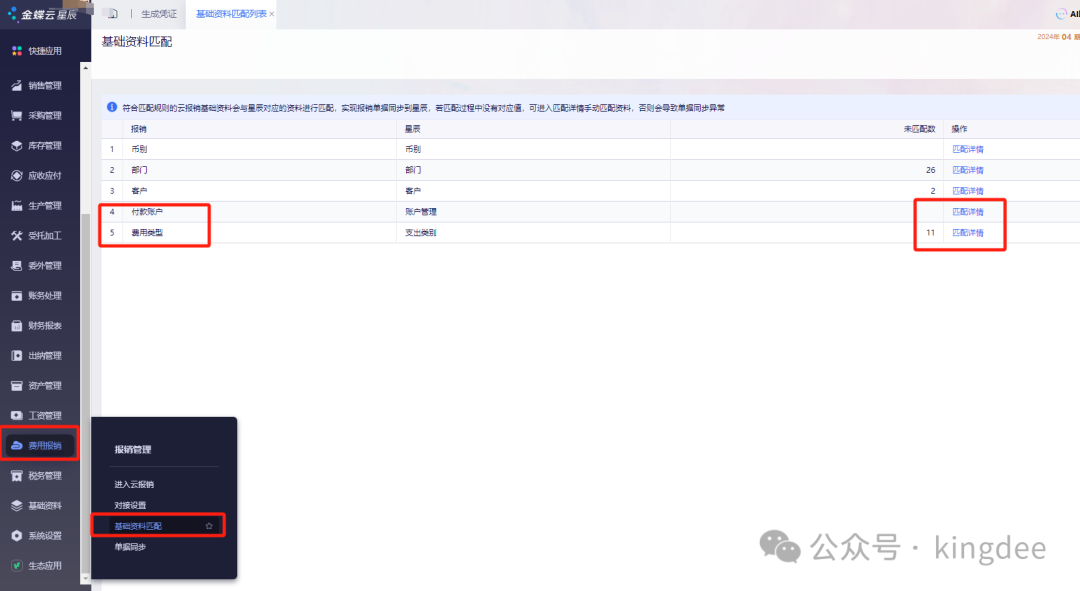Click the info icon in the notice bar
Screen dimensions: 1080x591
coord(112,107)
